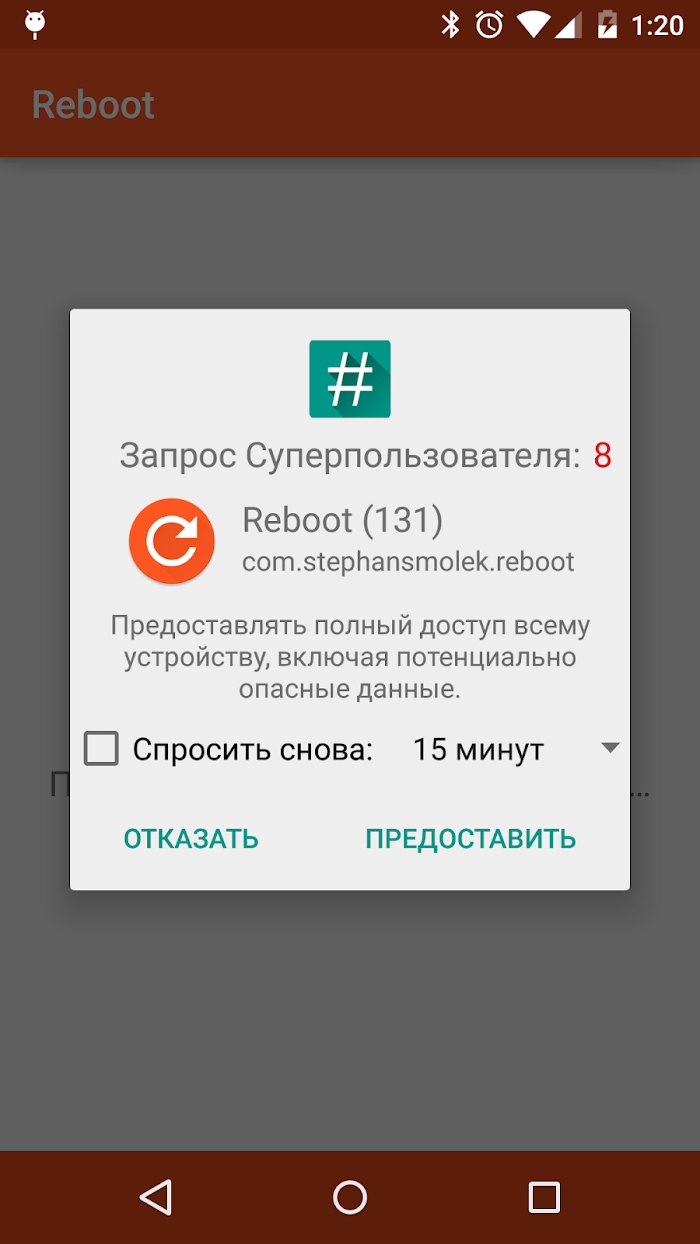Tap the Reboot title in app bar
This screenshot has width=700, height=1244.
[93, 105]
